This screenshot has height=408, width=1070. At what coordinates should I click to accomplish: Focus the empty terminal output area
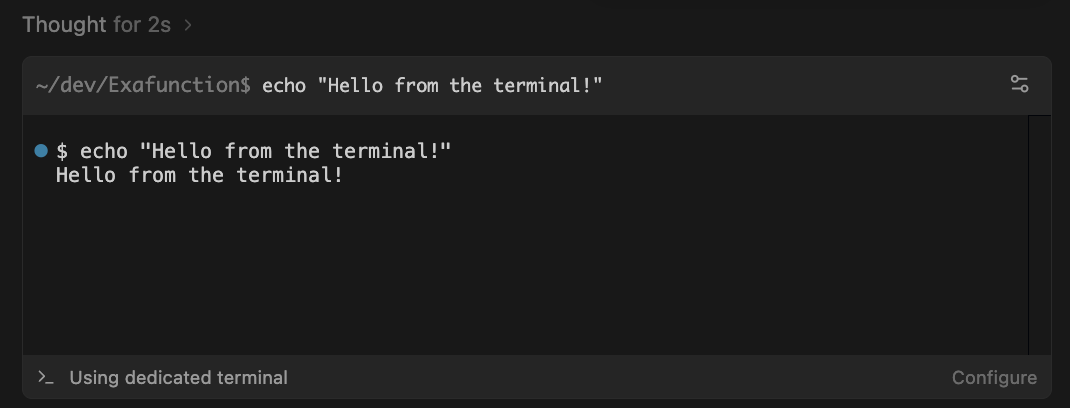tap(520, 270)
